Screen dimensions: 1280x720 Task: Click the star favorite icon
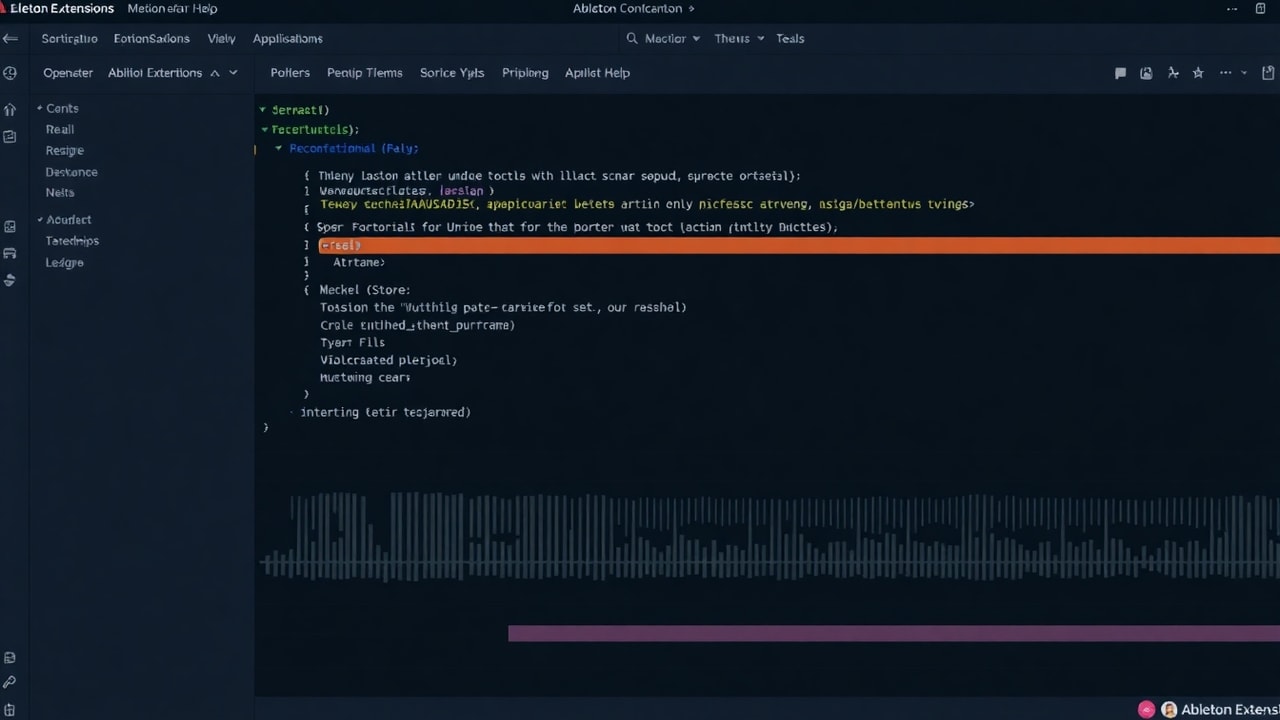pos(1198,73)
